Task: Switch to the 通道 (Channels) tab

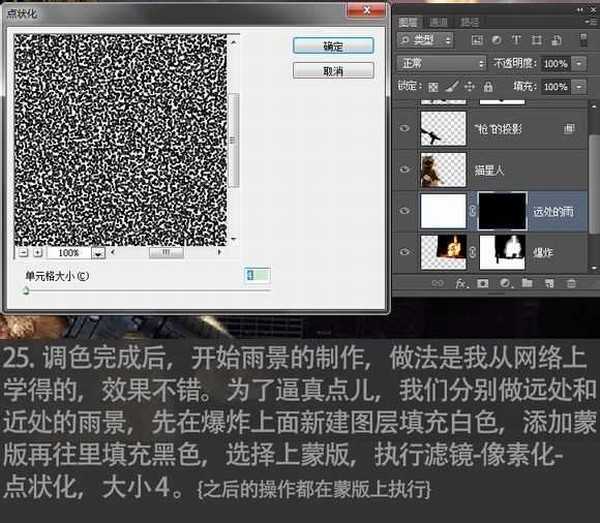Action: pos(439,21)
